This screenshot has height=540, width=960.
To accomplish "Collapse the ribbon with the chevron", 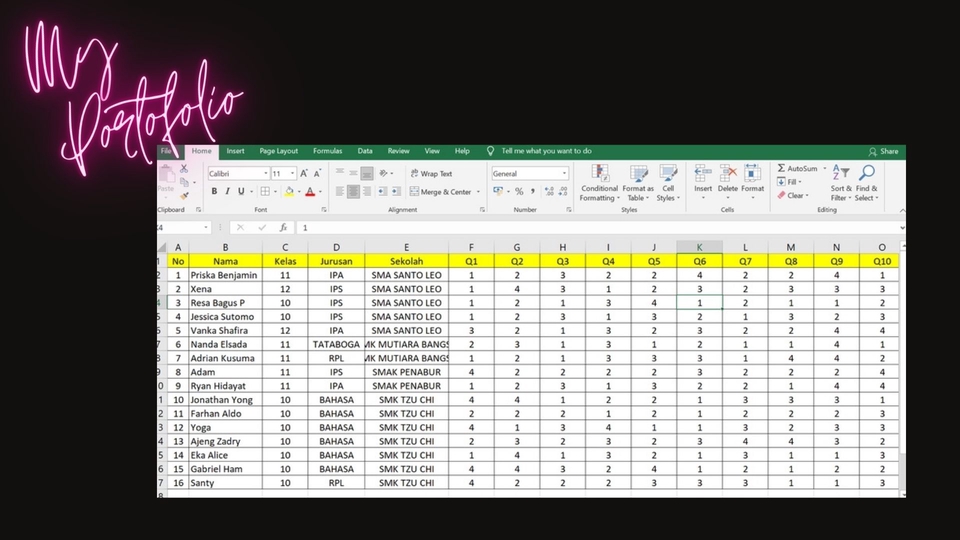I will pyautogui.click(x=902, y=210).
